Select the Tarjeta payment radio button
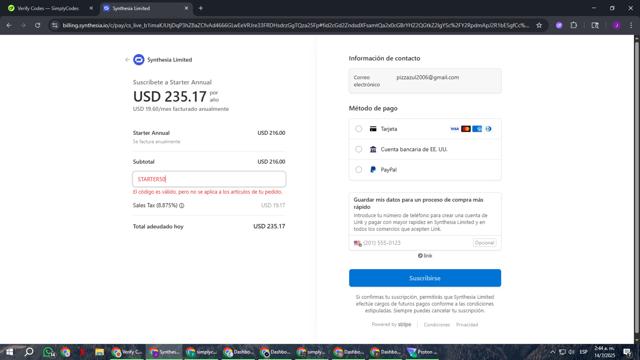The width and height of the screenshot is (640, 360). click(x=358, y=129)
